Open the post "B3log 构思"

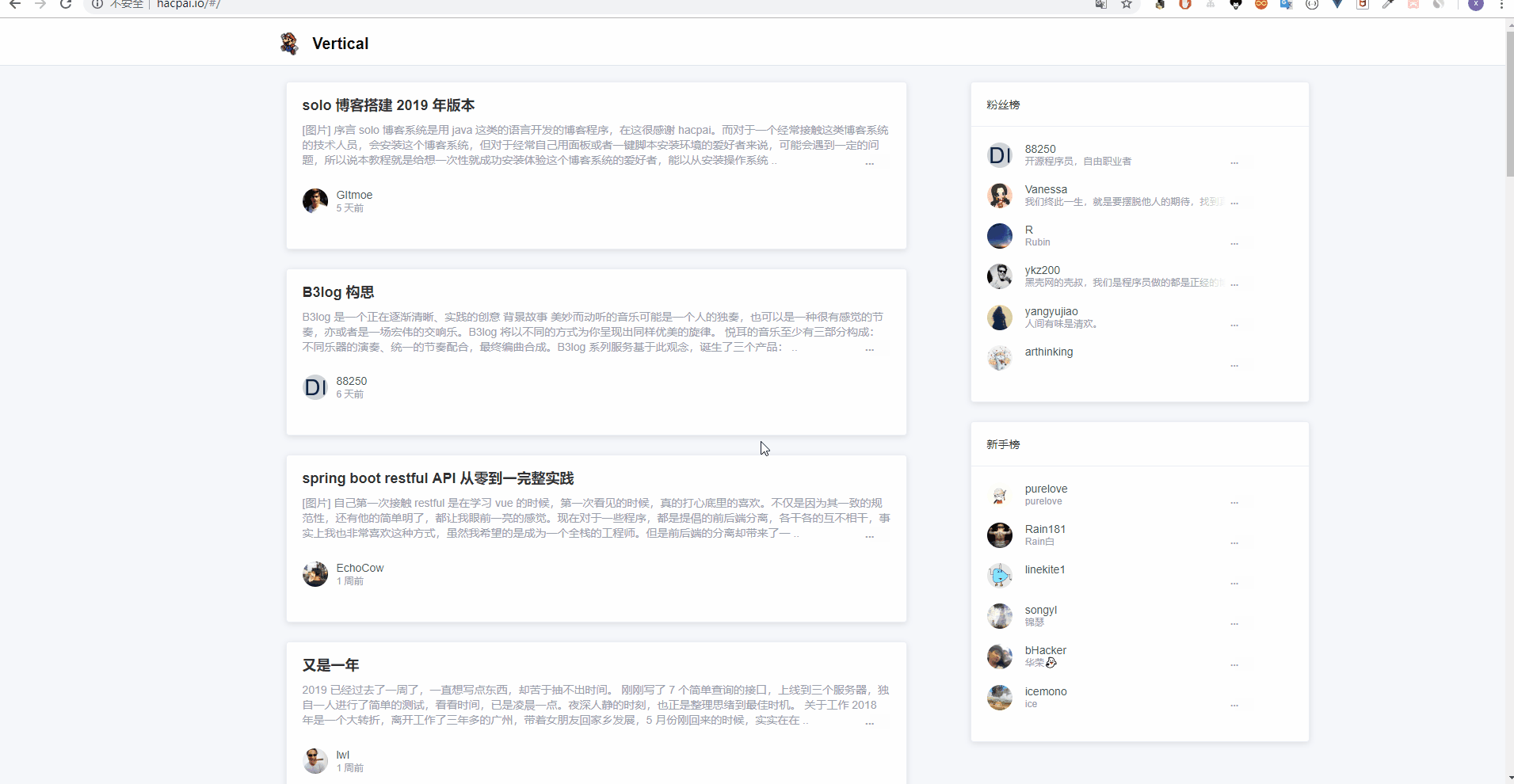[338, 292]
